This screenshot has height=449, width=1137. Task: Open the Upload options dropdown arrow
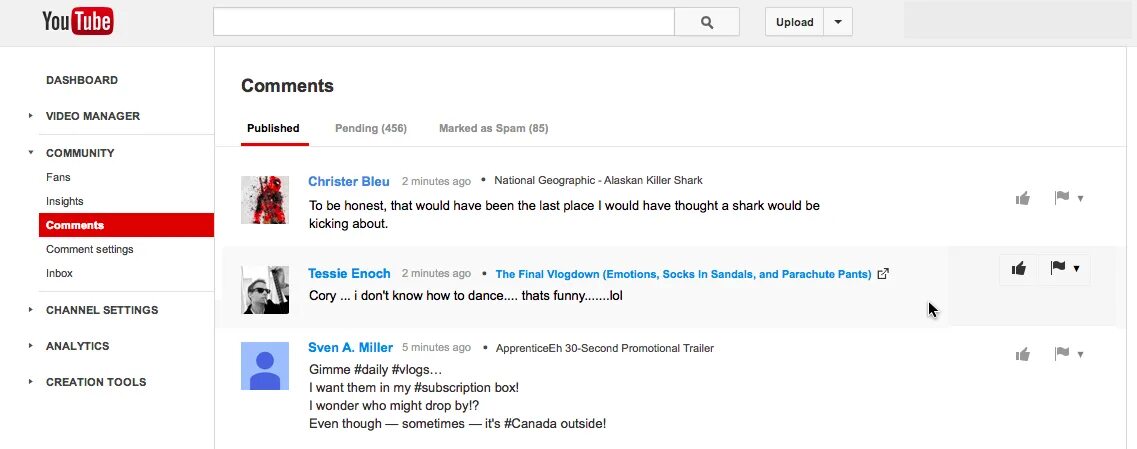(838, 22)
